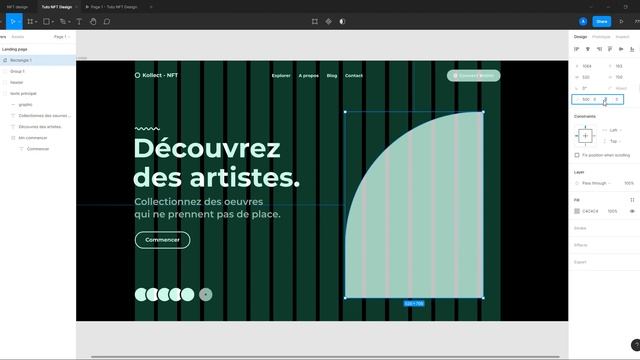Click the Present play icon
The height and width of the screenshot is (360, 640).
pyautogui.click(x=621, y=21)
